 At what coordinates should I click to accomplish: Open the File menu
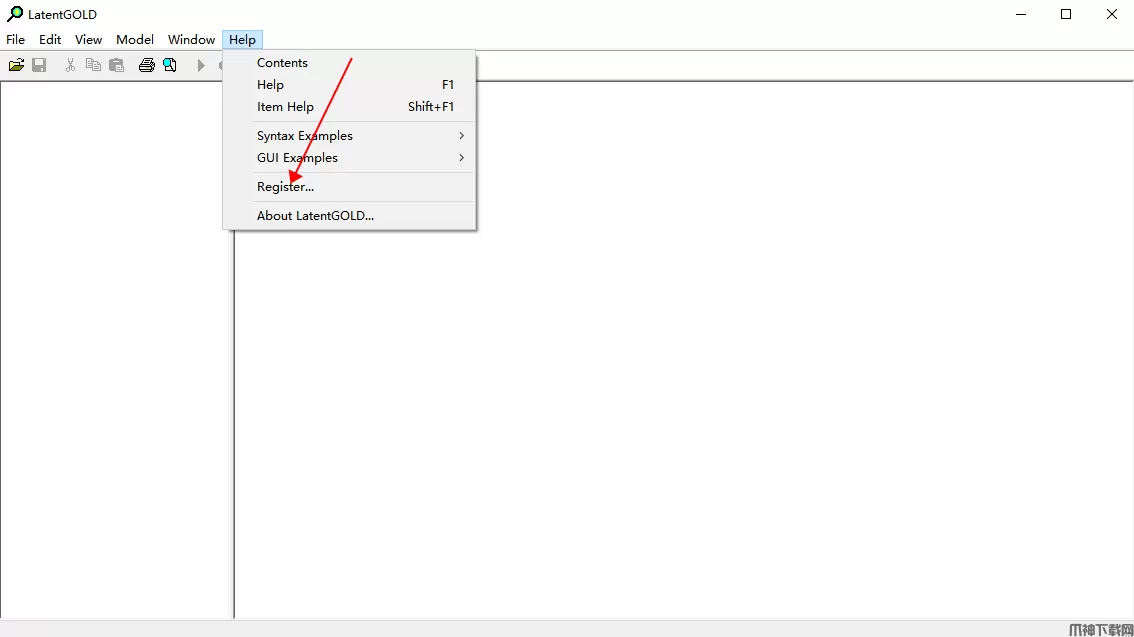15,40
